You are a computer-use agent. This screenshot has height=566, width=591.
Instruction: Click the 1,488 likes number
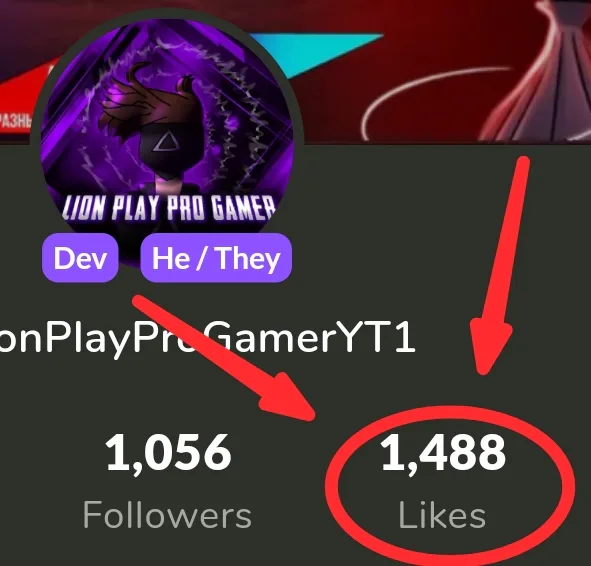[x=443, y=453]
